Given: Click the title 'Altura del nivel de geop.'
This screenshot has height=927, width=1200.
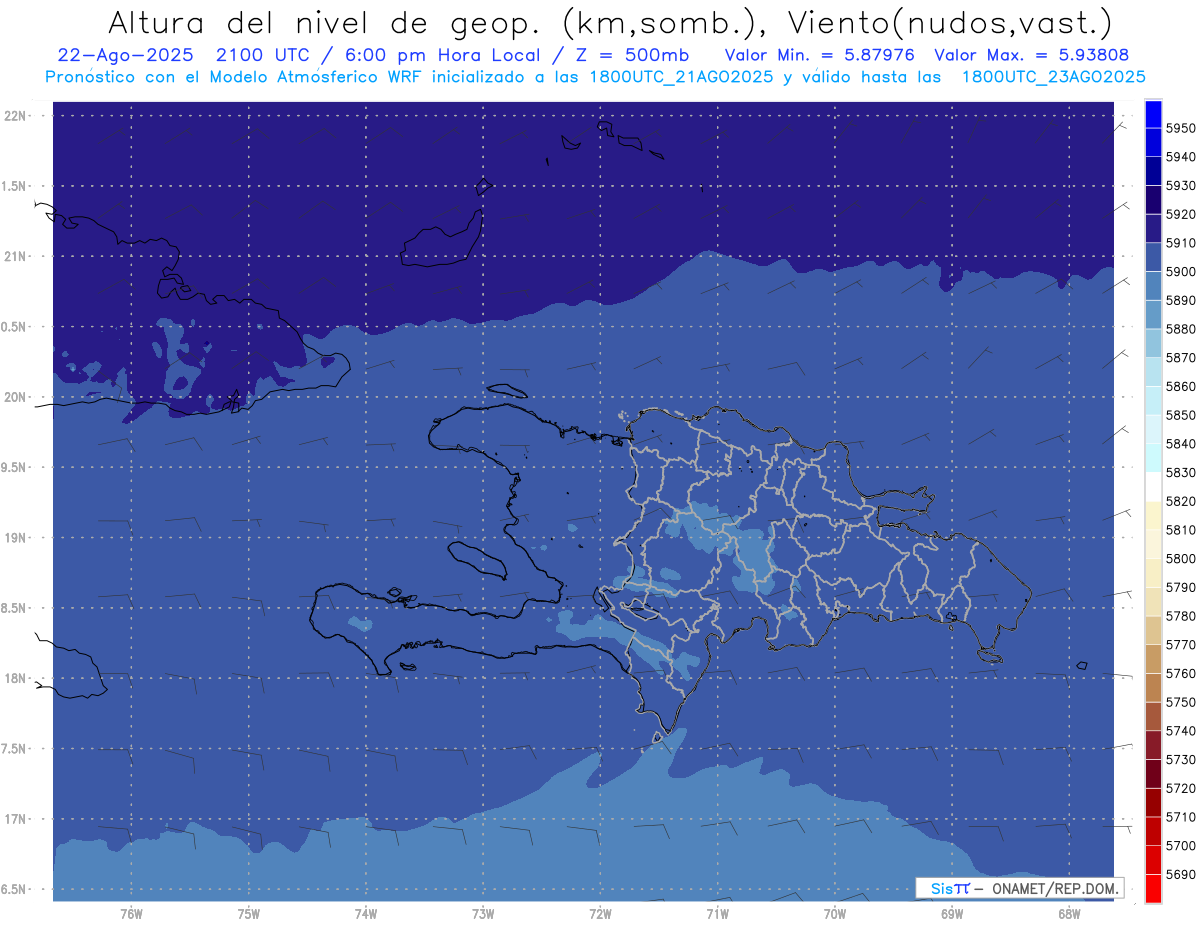Looking at the screenshot, I should 324,22.
